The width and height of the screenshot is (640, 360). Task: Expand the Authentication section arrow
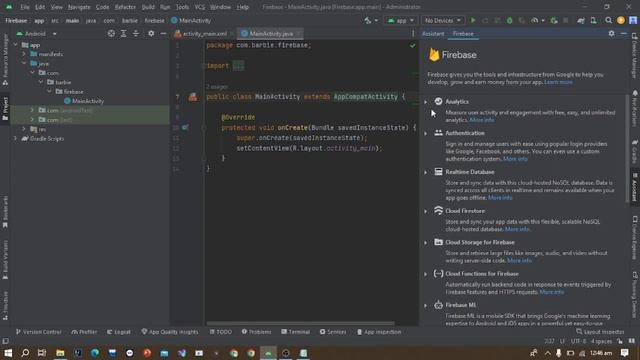coord(425,133)
